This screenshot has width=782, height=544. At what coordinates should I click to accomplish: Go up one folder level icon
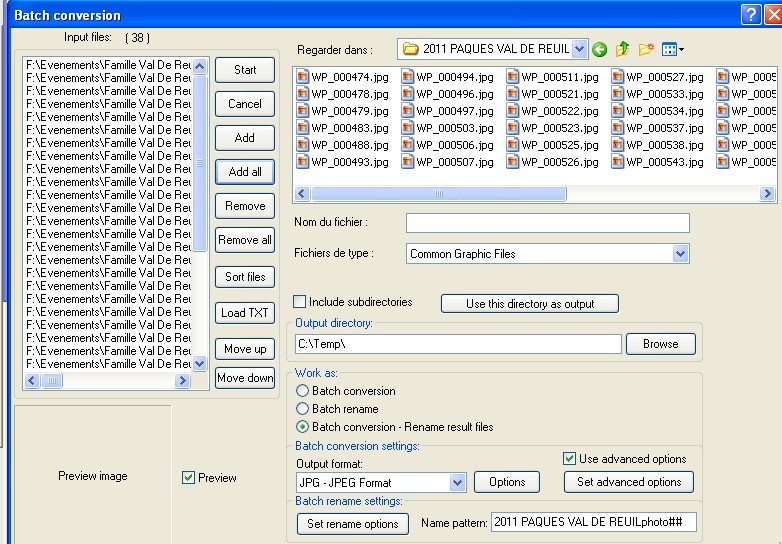pyautogui.click(x=623, y=49)
